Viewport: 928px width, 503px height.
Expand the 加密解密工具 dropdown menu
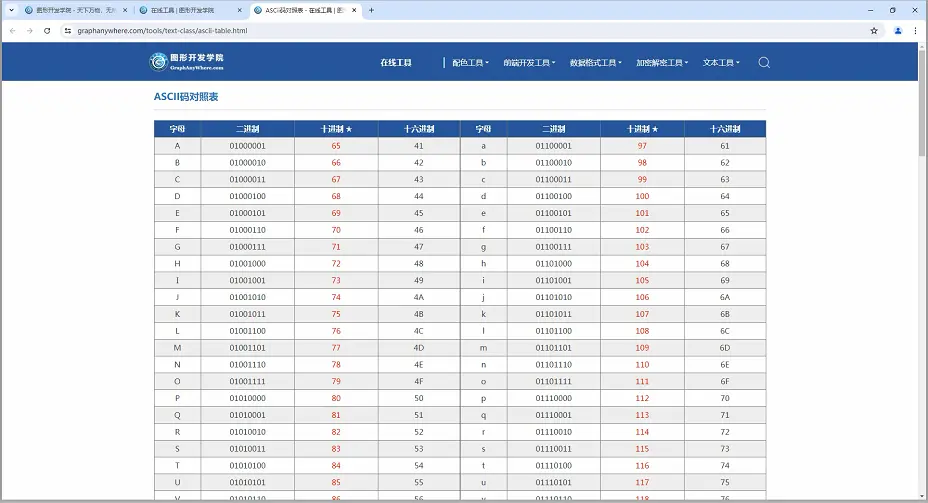pyautogui.click(x=662, y=62)
